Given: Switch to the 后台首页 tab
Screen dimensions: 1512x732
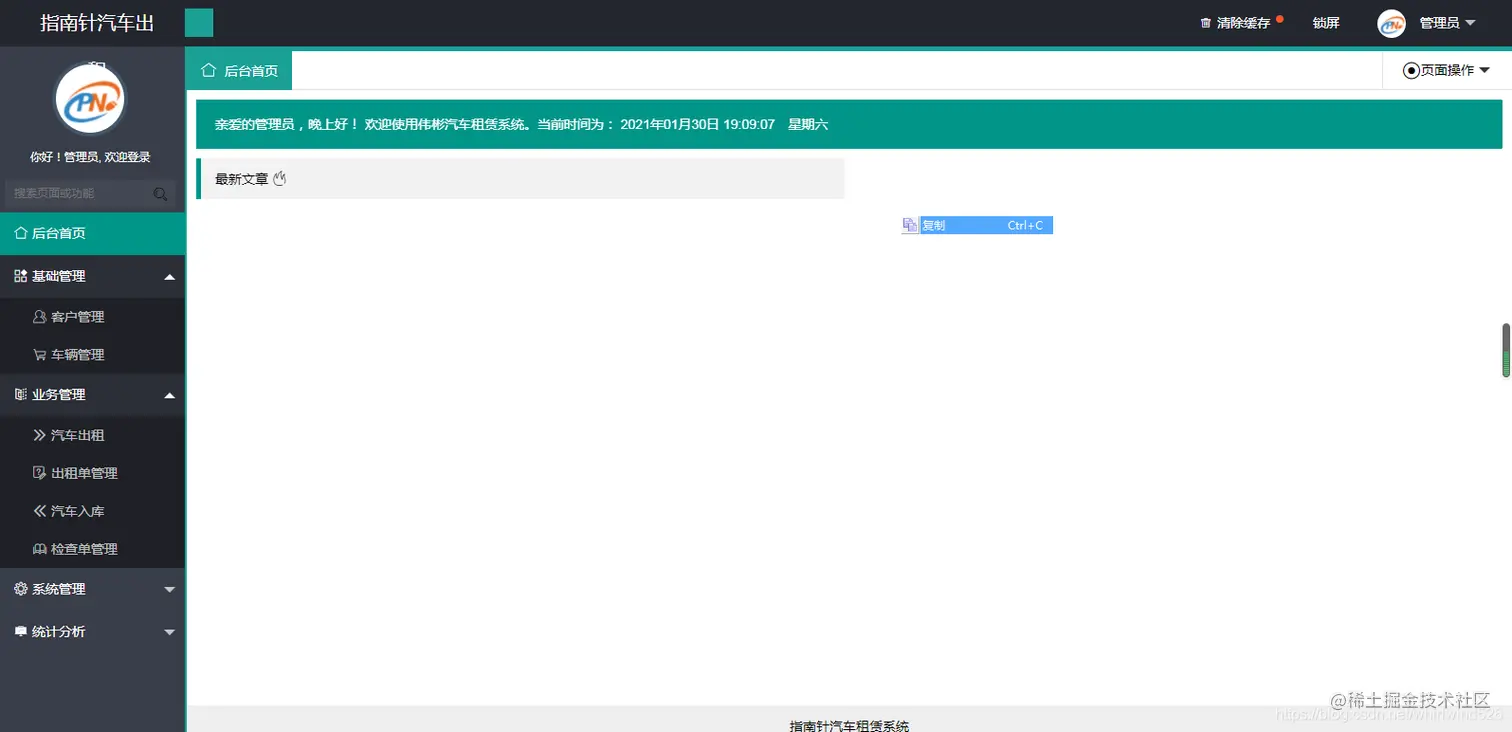Looking at the screenshot, I should click(x=239, y=70).
